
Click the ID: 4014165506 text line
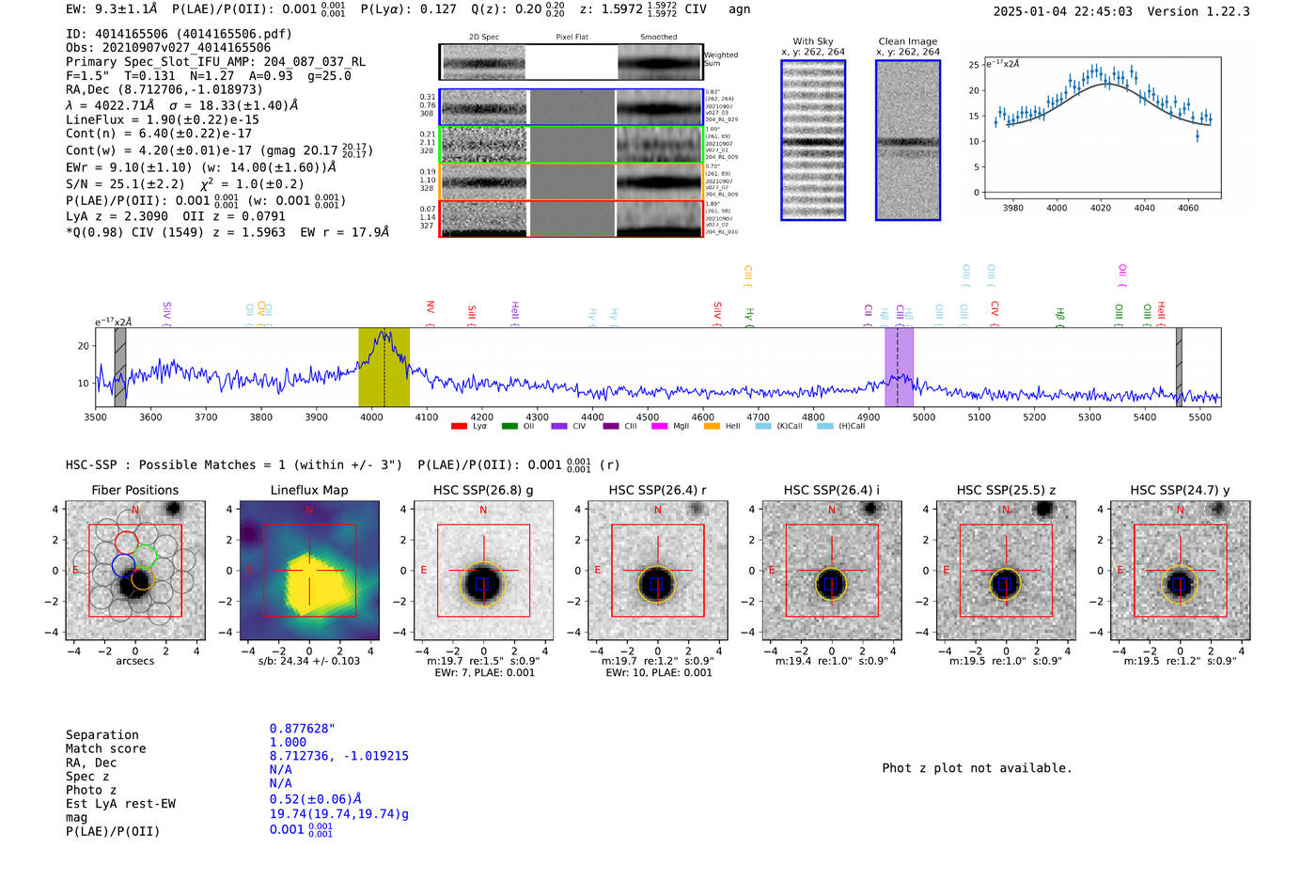click(179, 34)
